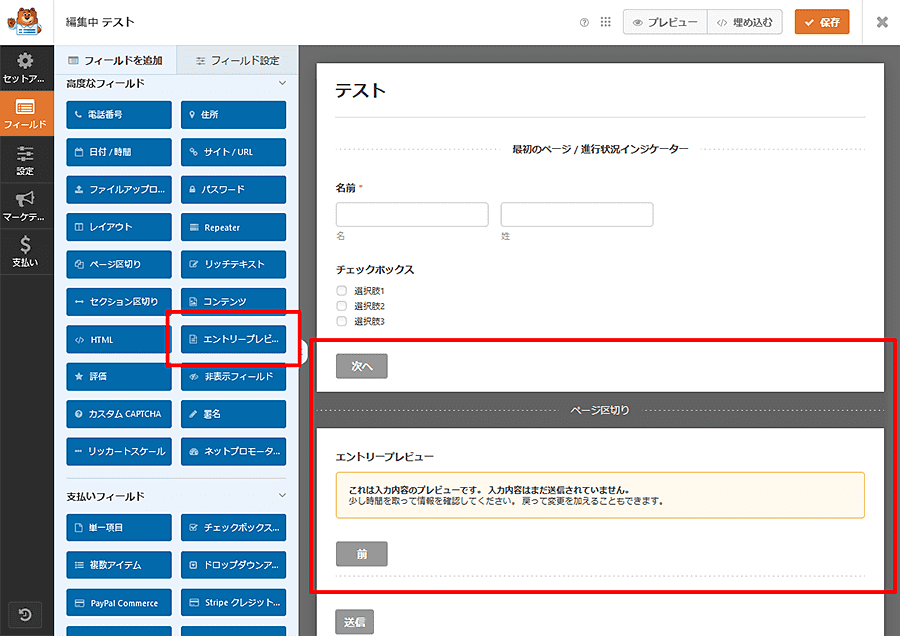This screenshot has width=900, height=636.
Task: Switch to the フィールドを追加 tab
Action: click(x=115, y=60)
